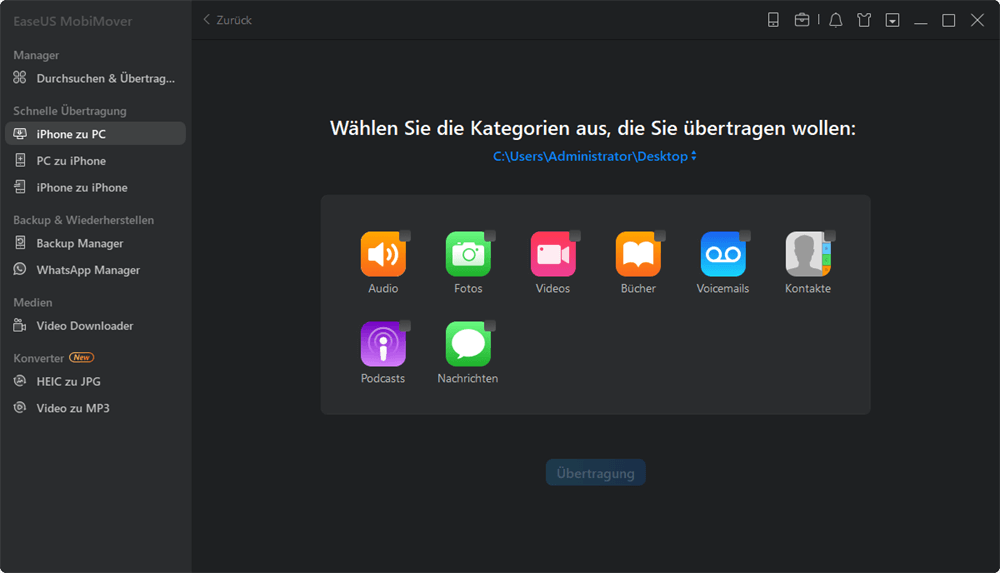Screen dimensions: 1000x573
Task: Select iPhone zu iPhone in the sidebar
Action: coord(95,188)
